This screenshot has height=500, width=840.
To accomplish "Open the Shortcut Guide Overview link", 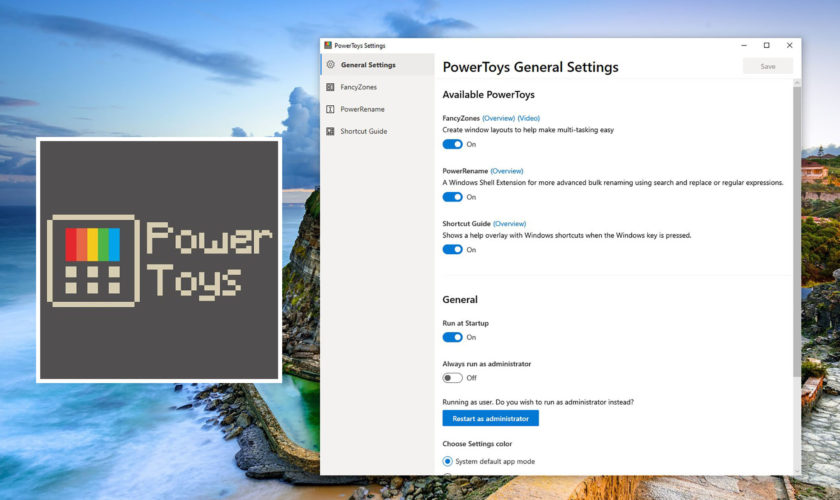I will click(x=509, y=224).
